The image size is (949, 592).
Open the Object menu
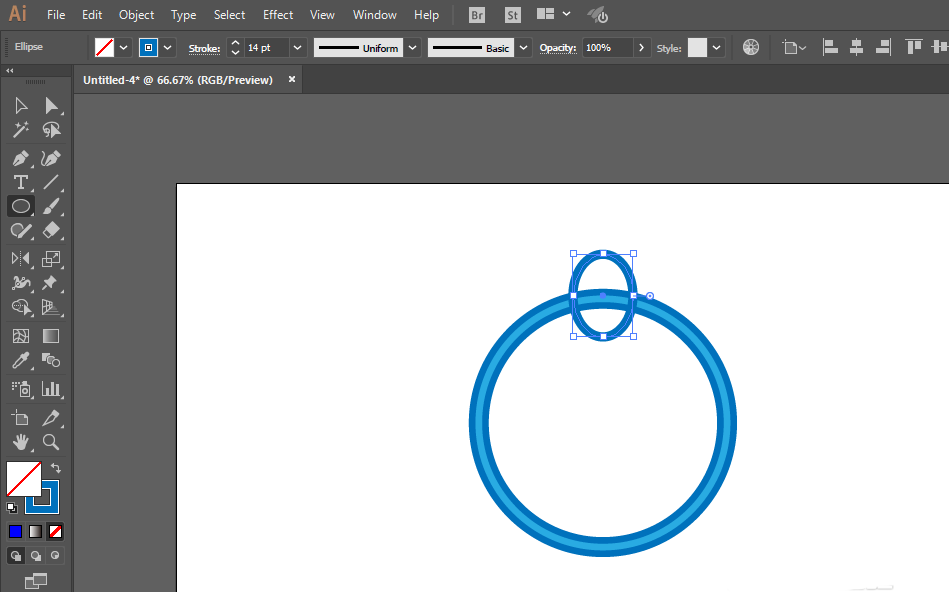coord(136,15)
